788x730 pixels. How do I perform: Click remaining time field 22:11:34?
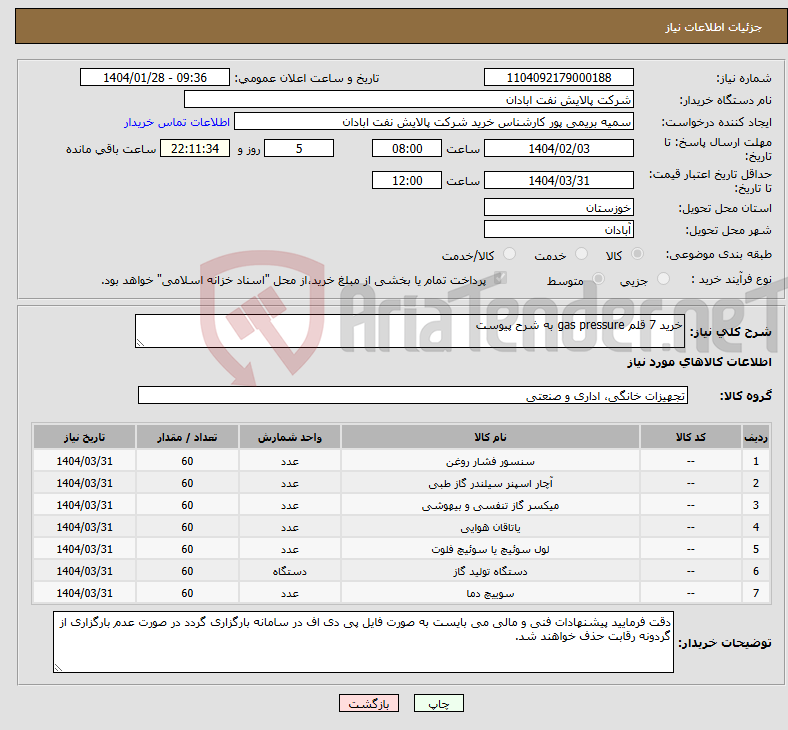195,148
